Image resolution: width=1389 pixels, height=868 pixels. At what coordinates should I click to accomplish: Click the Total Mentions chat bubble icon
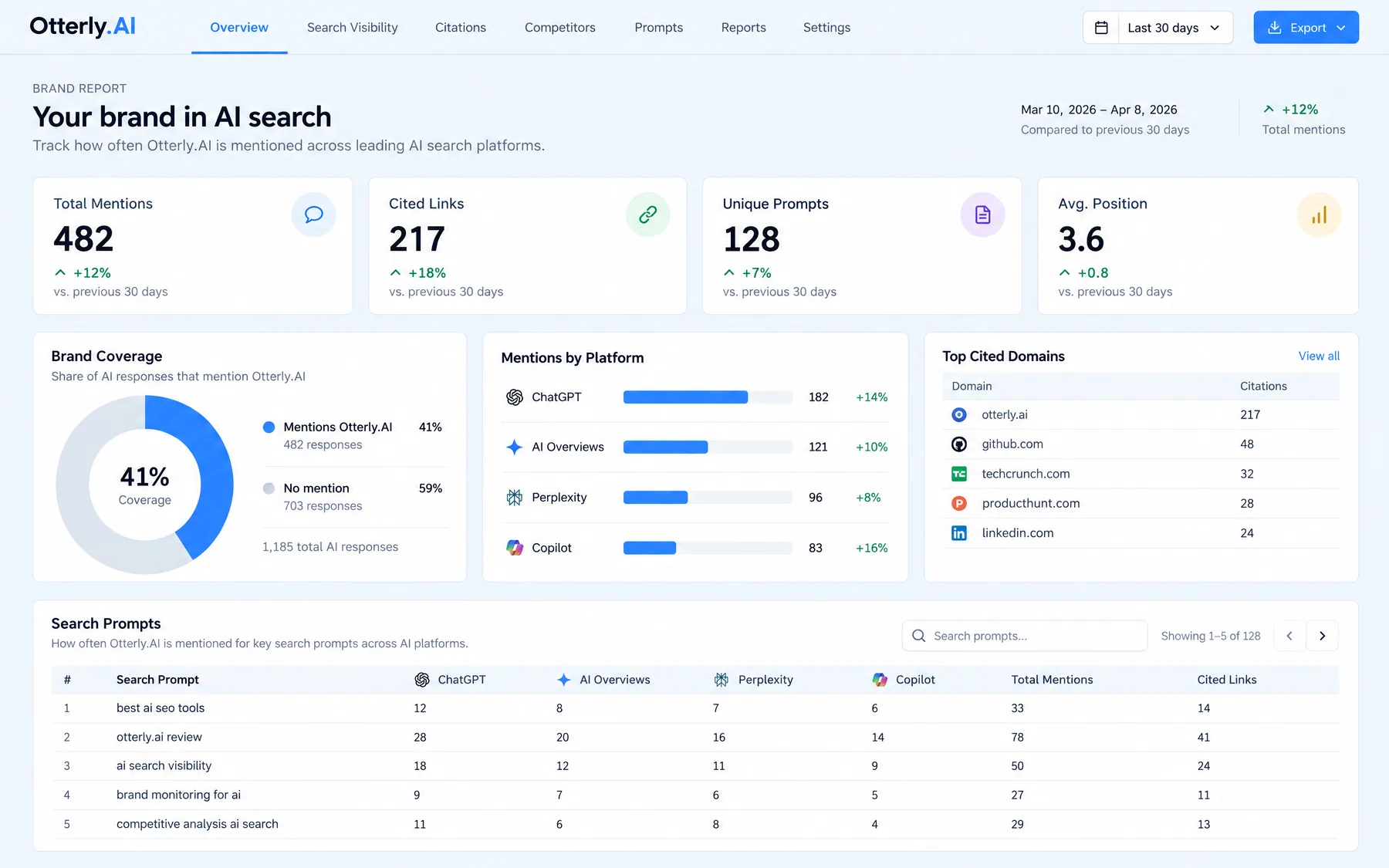pos(313,214)
